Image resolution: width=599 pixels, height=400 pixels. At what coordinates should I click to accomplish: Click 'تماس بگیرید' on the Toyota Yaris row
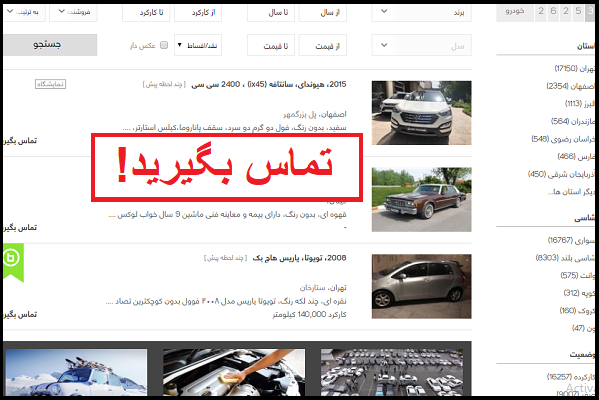point(20,314)
